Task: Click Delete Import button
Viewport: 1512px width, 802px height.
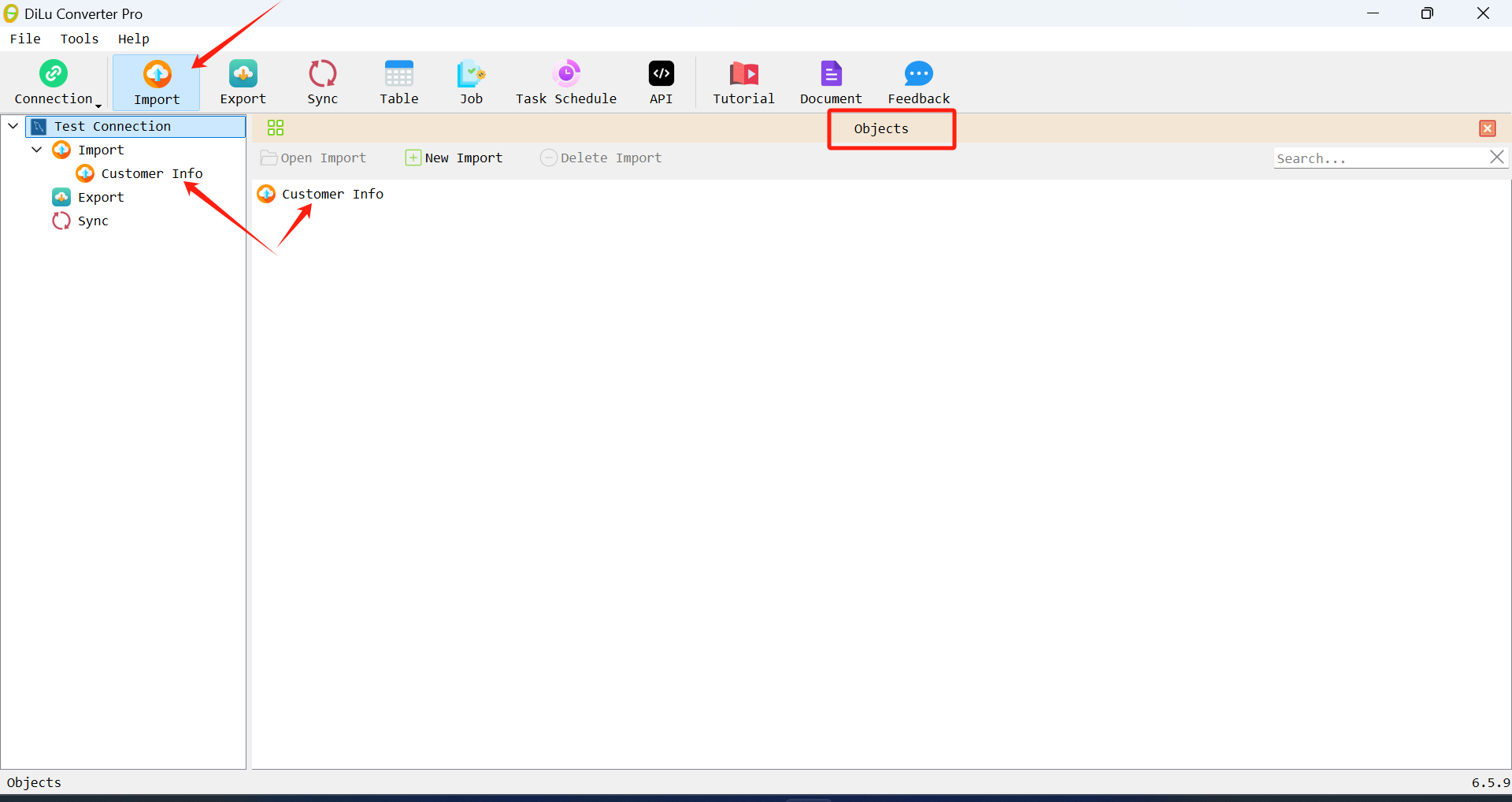Action: (601, 158)
